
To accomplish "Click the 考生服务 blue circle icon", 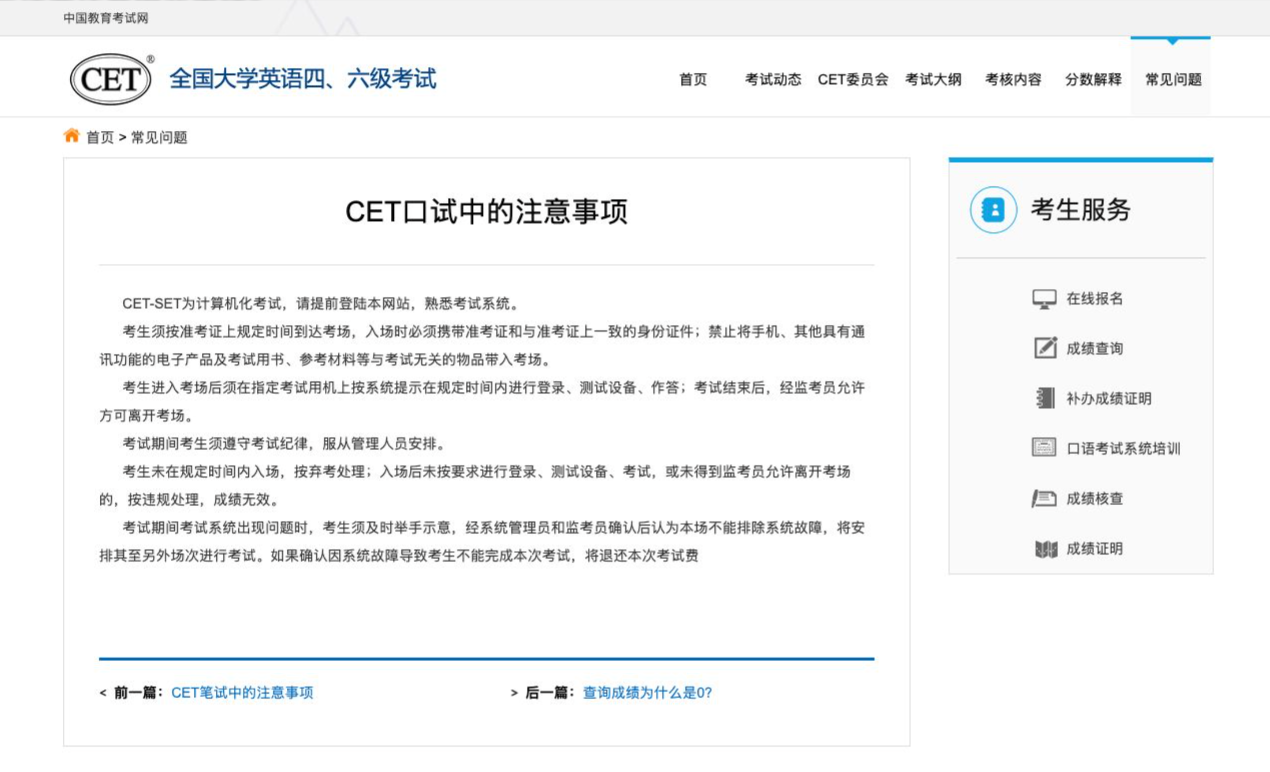I will point(993,210).
